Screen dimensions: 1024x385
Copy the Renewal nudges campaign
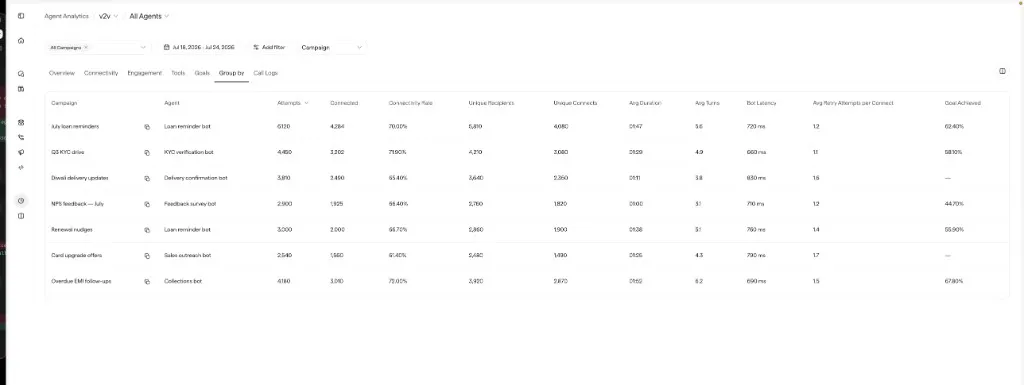pos(147,230)
